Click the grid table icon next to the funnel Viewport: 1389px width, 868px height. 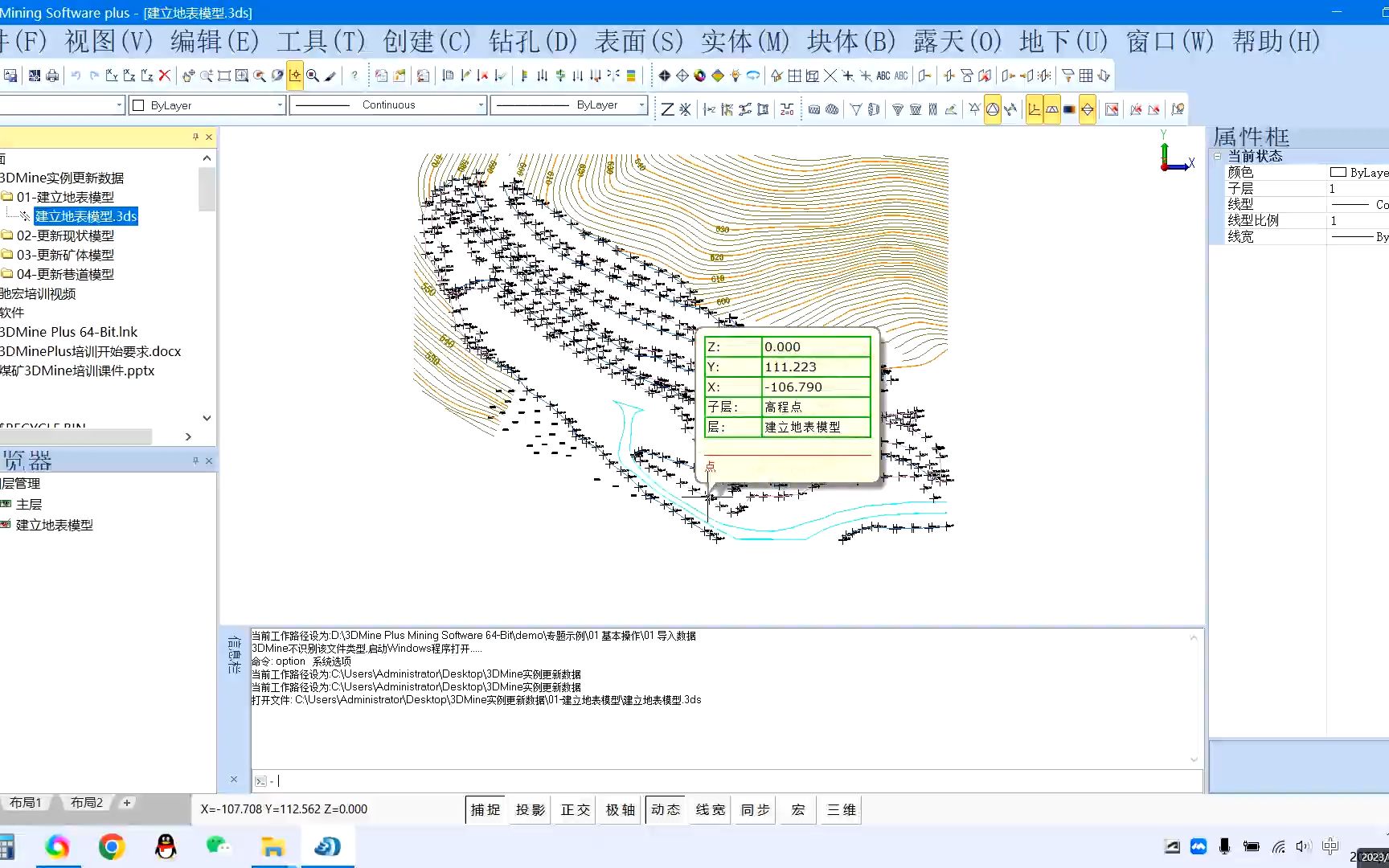[x=1086, y=76]
